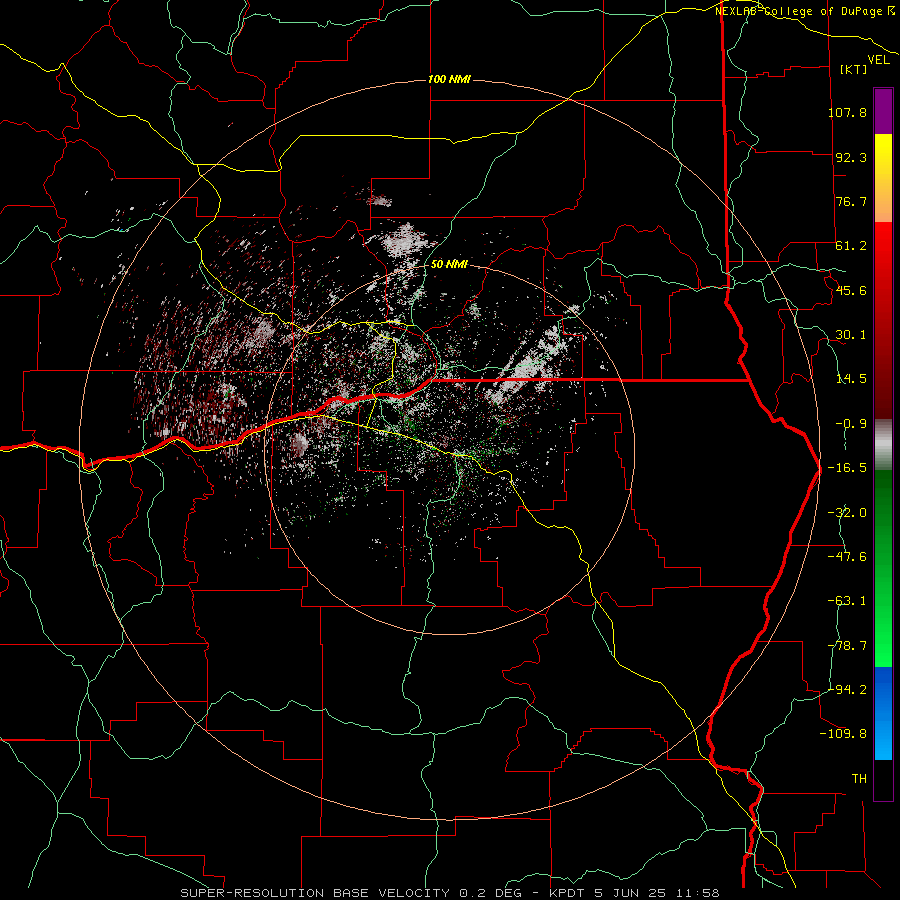Click the 50 NMI range ring label
Screen dimensions: 900x900
pos(449,264)
